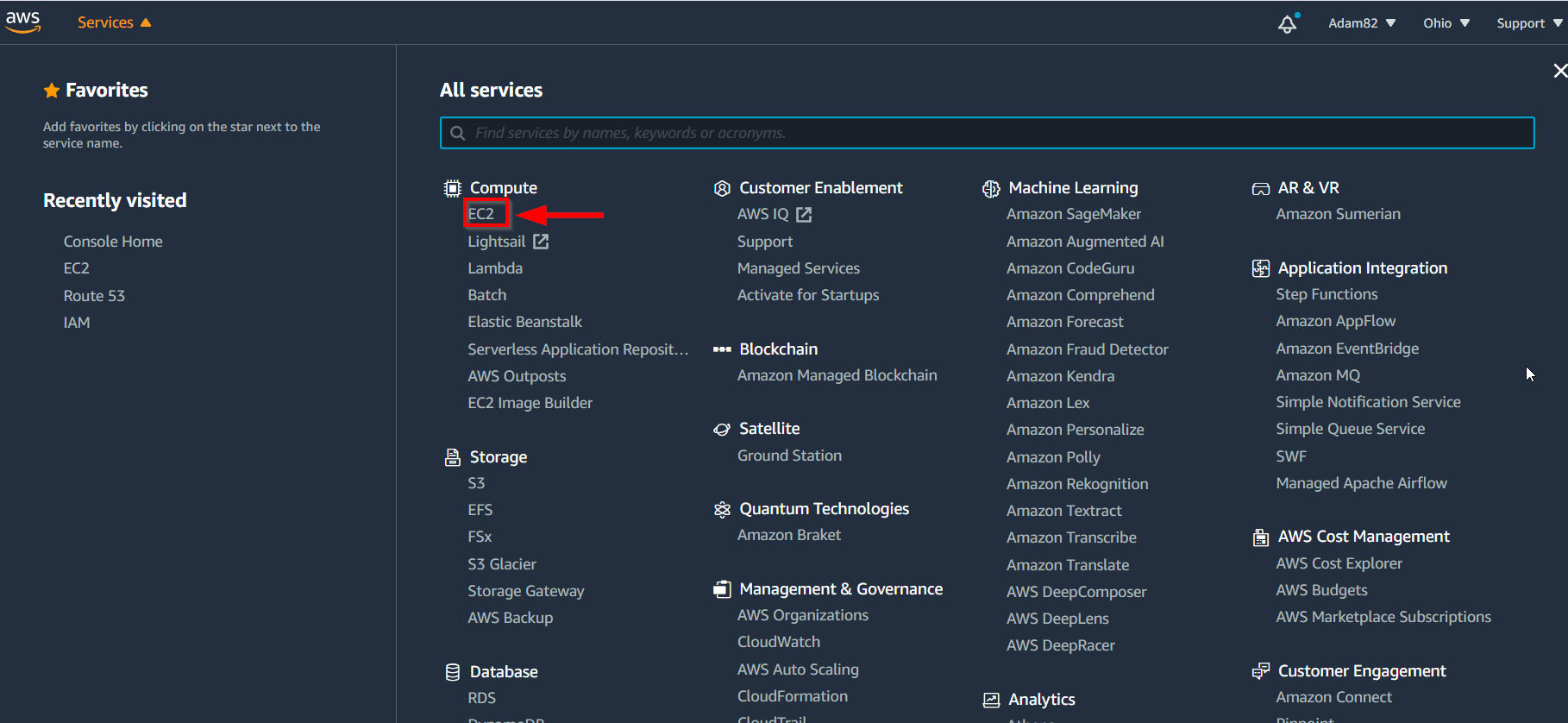Click the Compute category icon

click(x=453, y=188)
